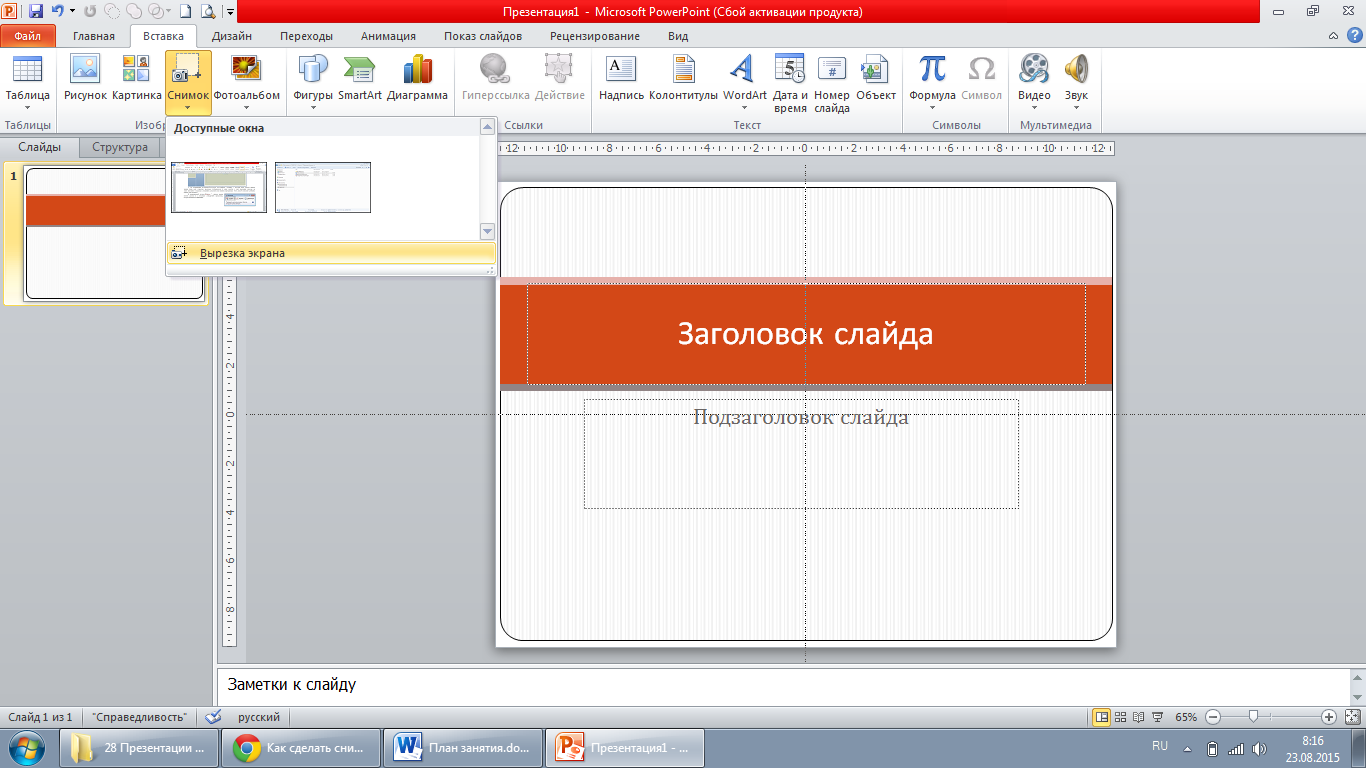Insert a SmartArt graphic

pyautogui.click(x=359, y=78)
